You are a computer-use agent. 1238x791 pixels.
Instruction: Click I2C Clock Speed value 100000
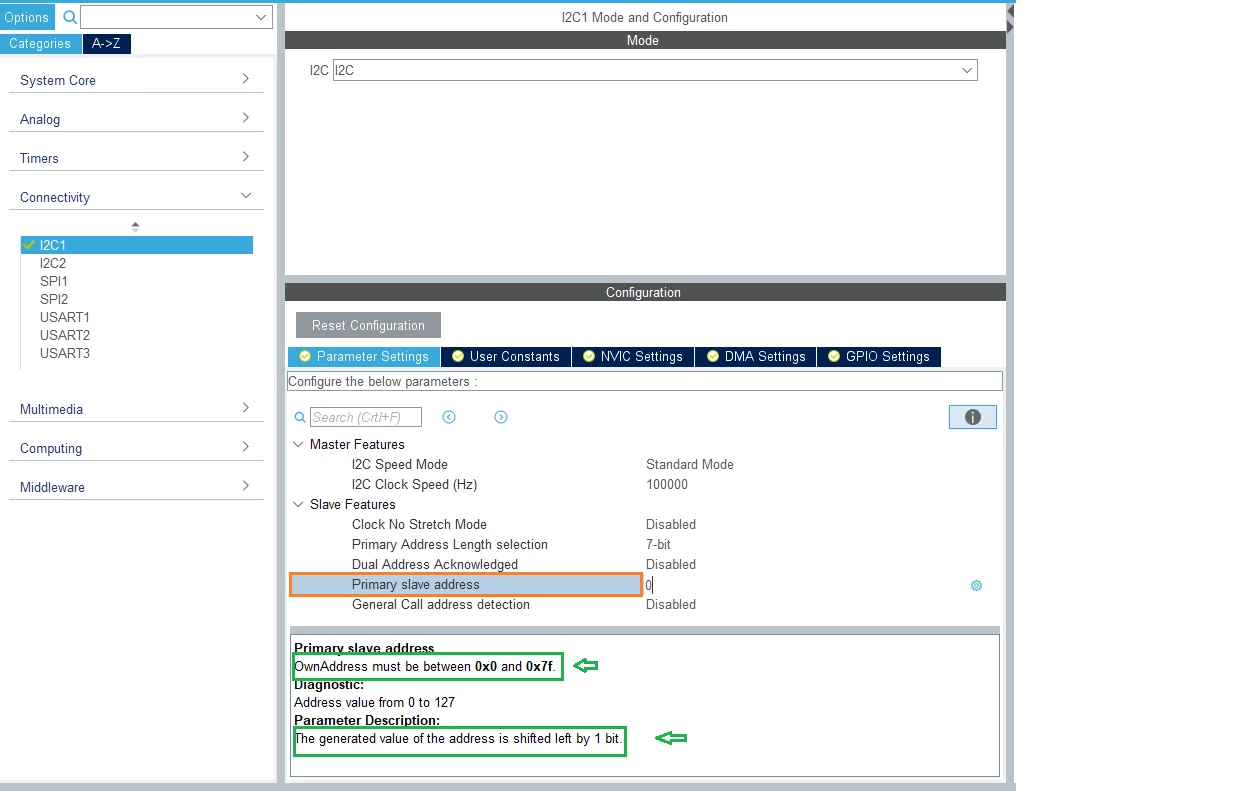pos(667,484)
